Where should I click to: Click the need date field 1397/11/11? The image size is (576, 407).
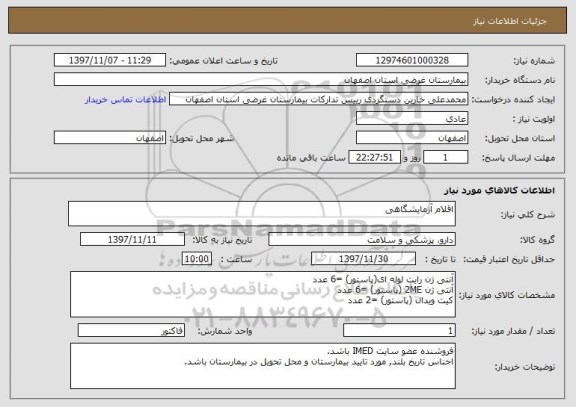pos(132,239)
